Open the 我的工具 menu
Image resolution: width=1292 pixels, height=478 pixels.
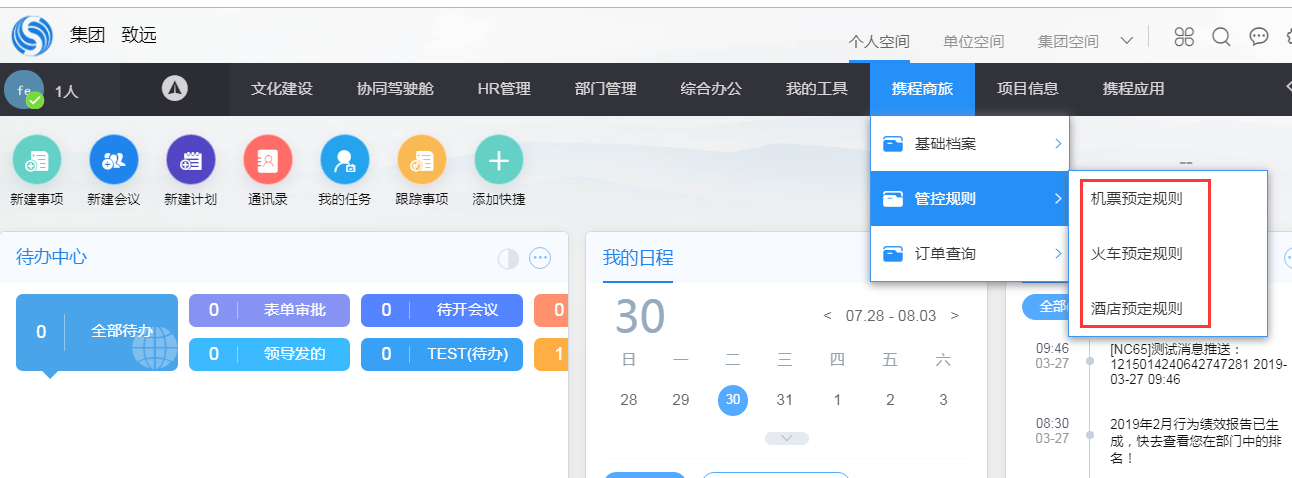tap(817, 89)
